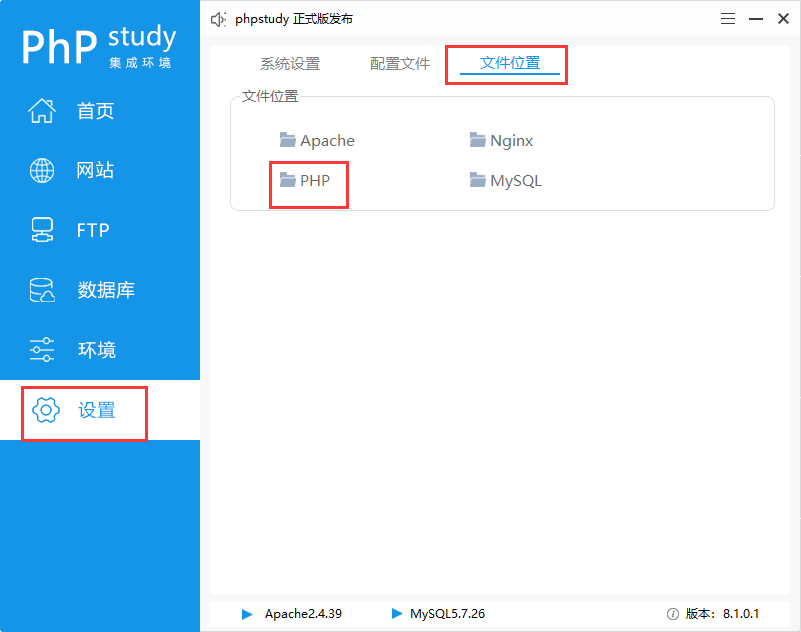Screen dimensions: 801x632
Task: Toggle the Apache2.4.39 service indicator
Action: tap(247, 614)
